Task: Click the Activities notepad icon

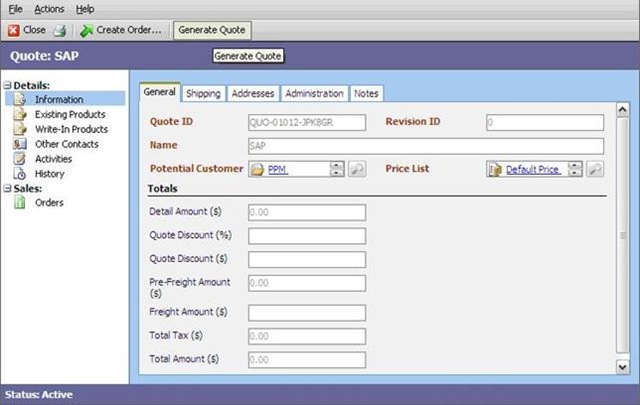Action: coord(20,159)
